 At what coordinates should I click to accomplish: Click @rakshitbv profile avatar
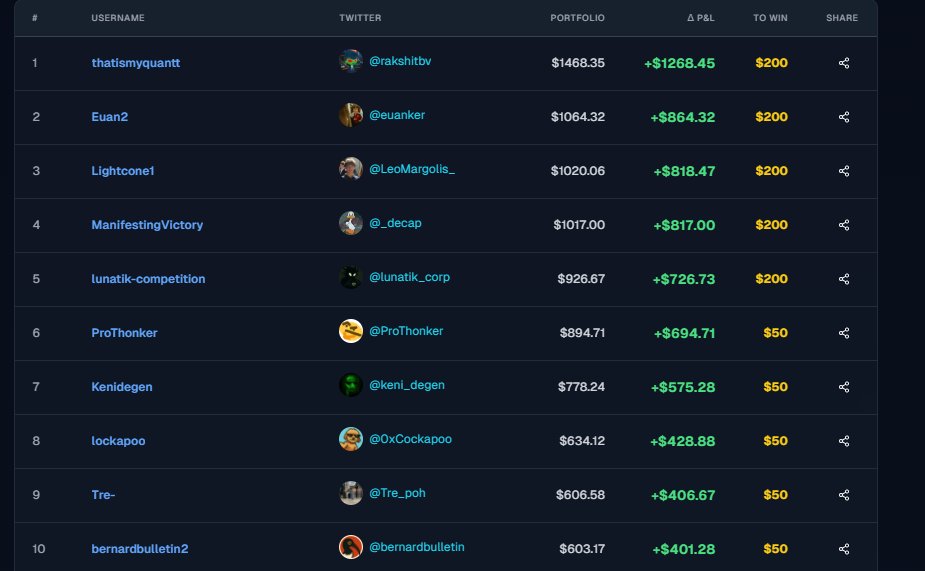tap(350, 61)
